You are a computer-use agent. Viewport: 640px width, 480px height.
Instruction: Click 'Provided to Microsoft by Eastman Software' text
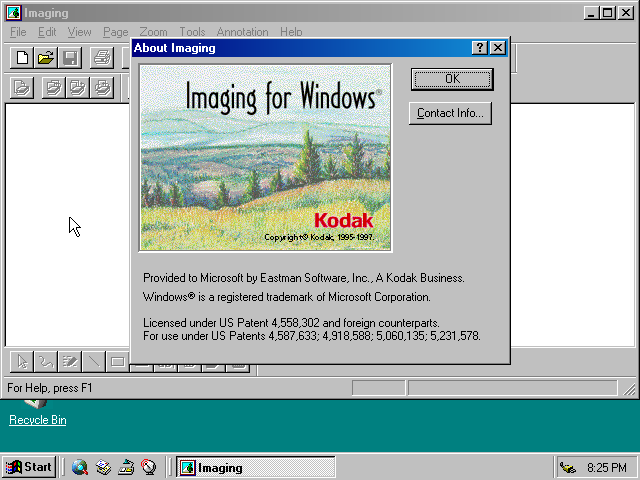(304, 278)
